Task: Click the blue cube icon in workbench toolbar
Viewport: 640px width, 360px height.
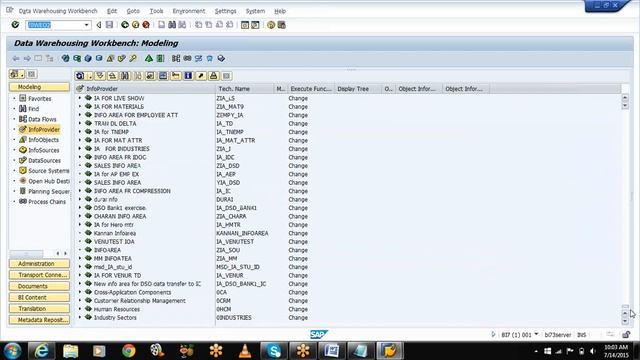Action: [x=88, y=59]
